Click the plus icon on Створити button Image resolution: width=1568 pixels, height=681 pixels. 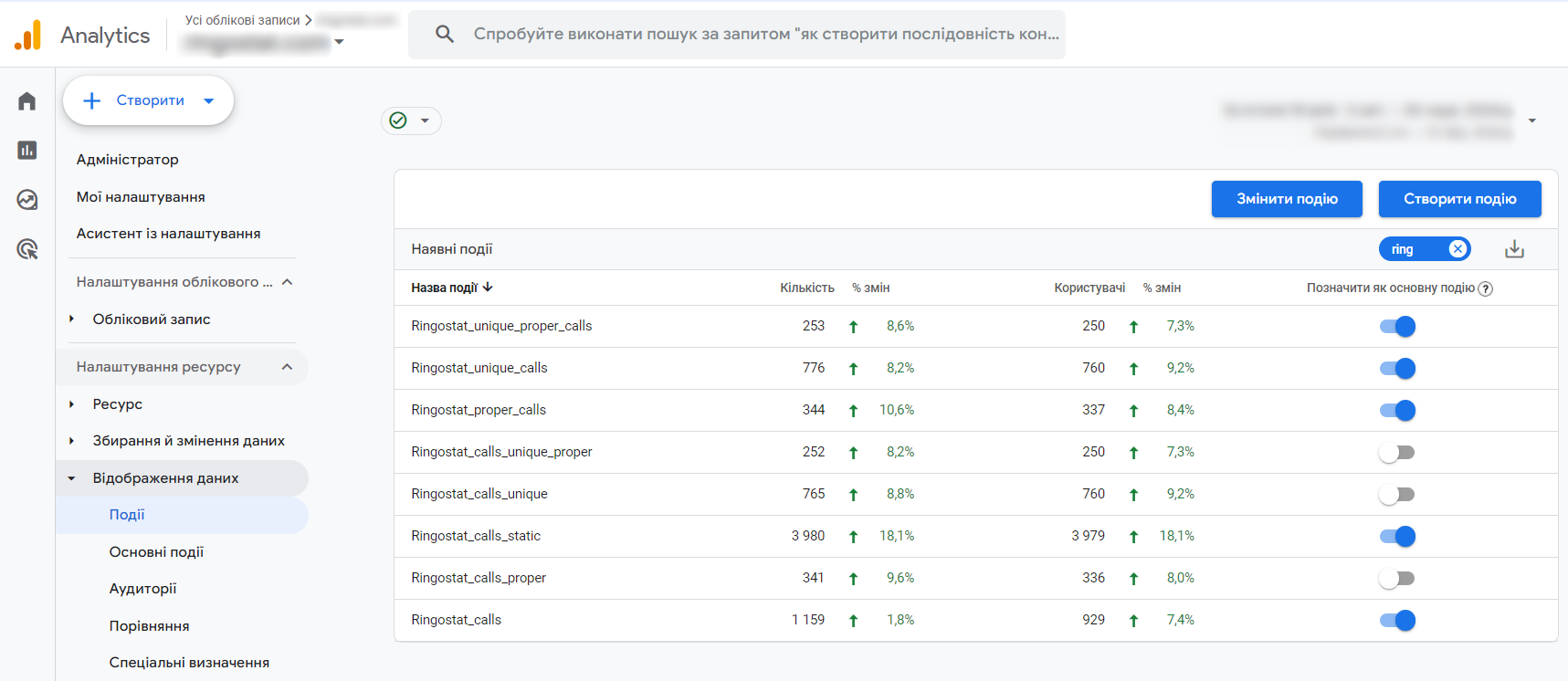pos(91,100)
